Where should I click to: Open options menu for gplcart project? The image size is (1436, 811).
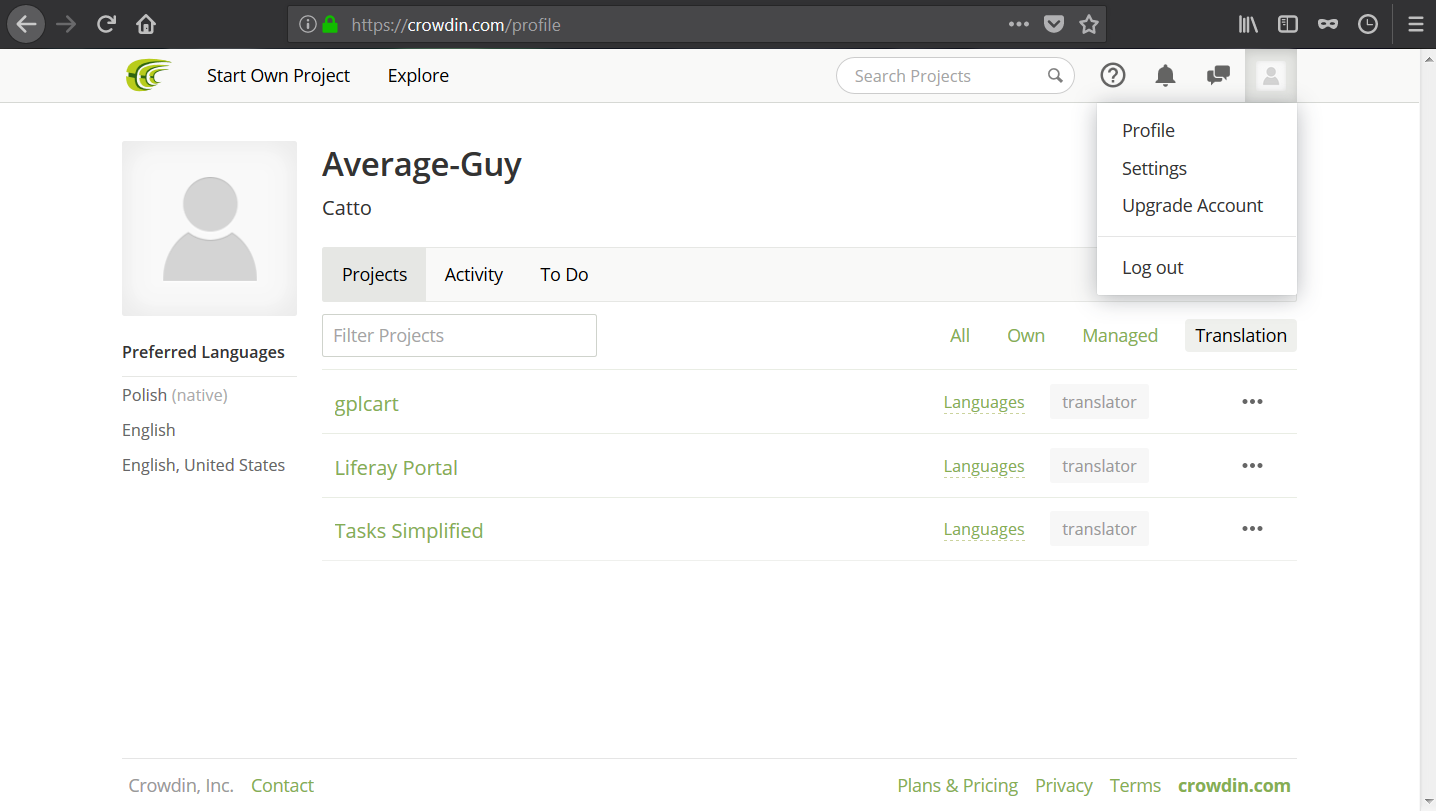(x=1252, y=402)
